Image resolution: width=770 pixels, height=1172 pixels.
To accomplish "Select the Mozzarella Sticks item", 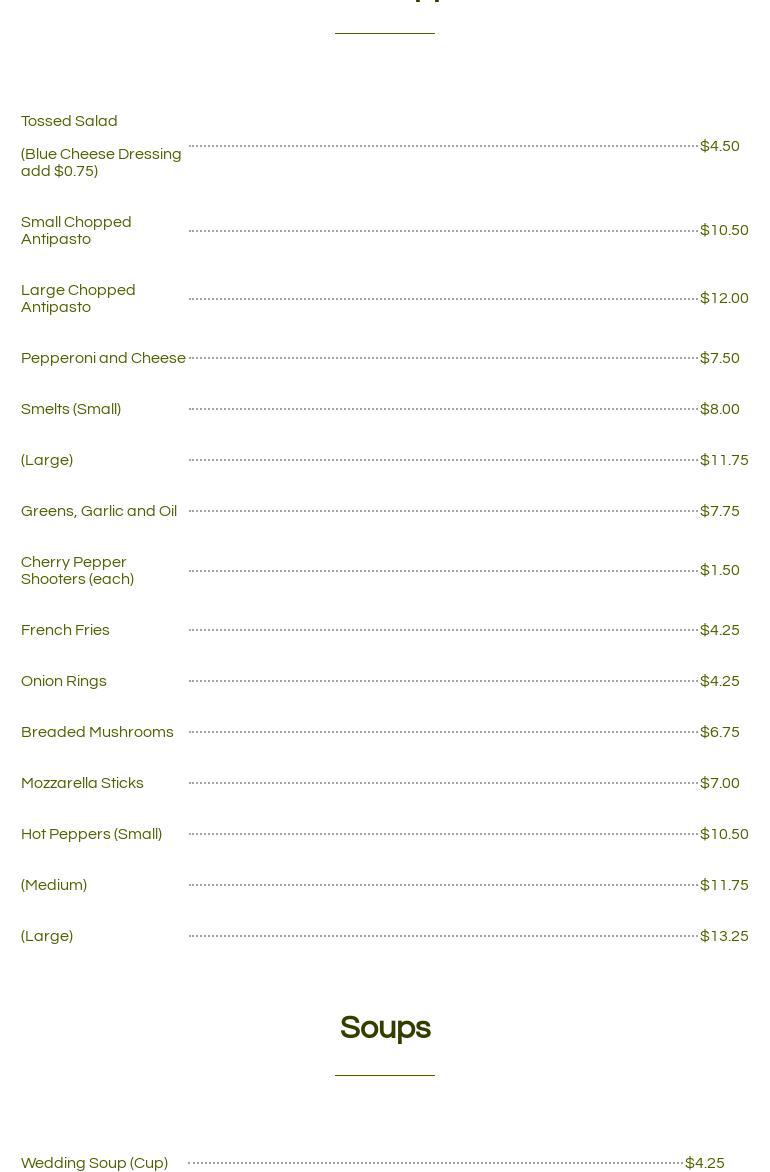I will (x=82, y=783).
